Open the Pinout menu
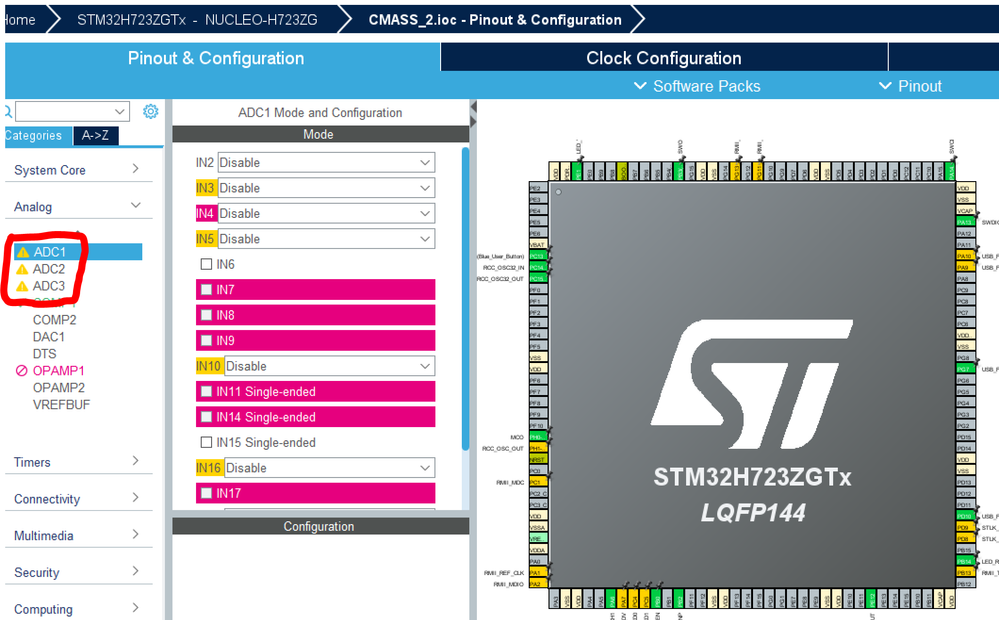This screenshot has height=620, width=999. coord(910,86)
